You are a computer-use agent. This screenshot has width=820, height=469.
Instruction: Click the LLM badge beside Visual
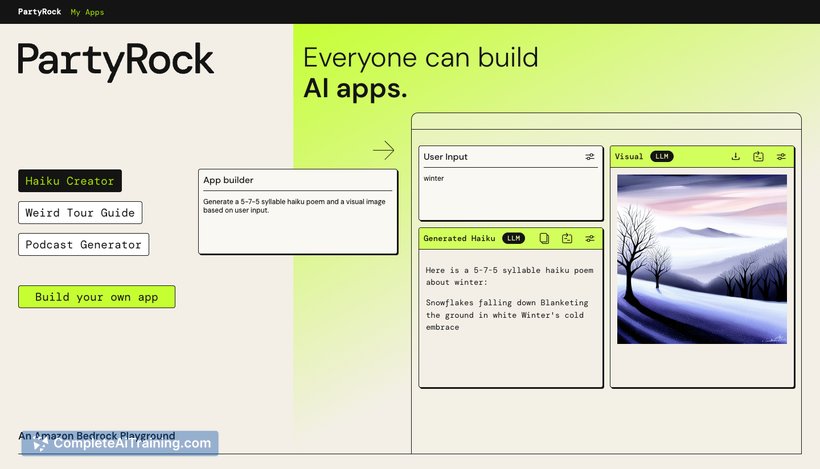click(x=662, y=156)
